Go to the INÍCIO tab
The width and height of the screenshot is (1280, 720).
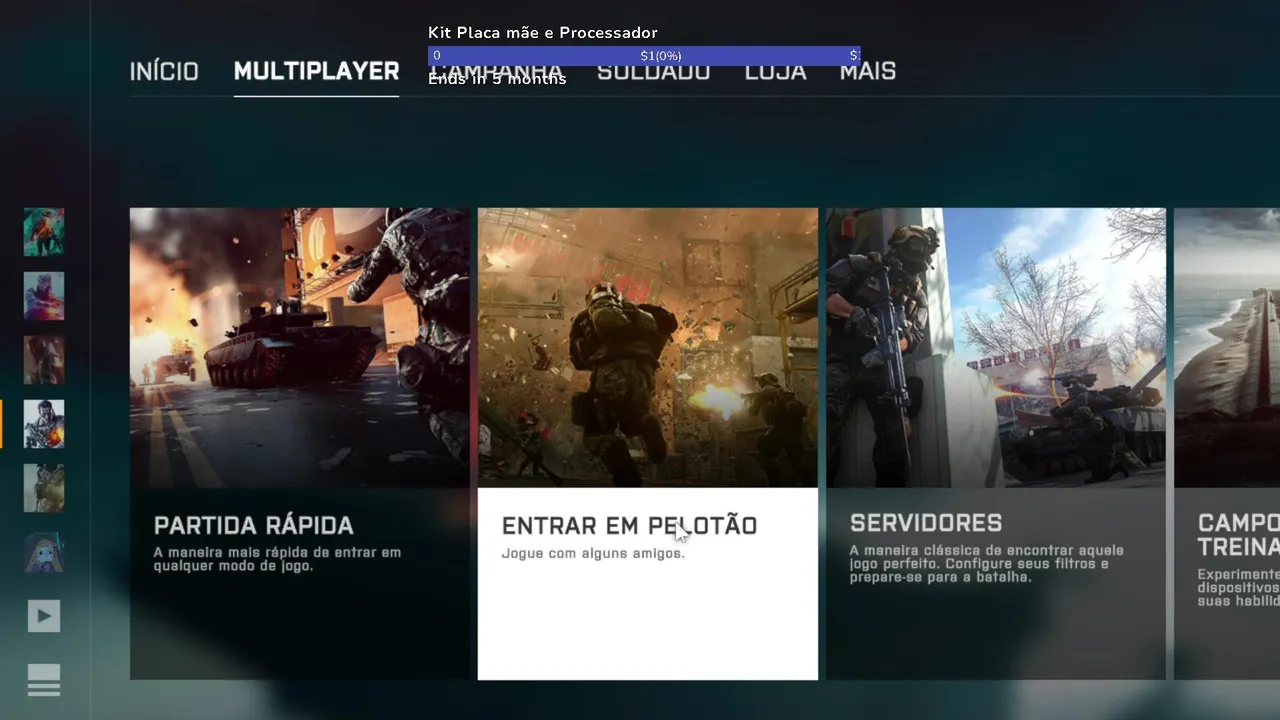164,71
